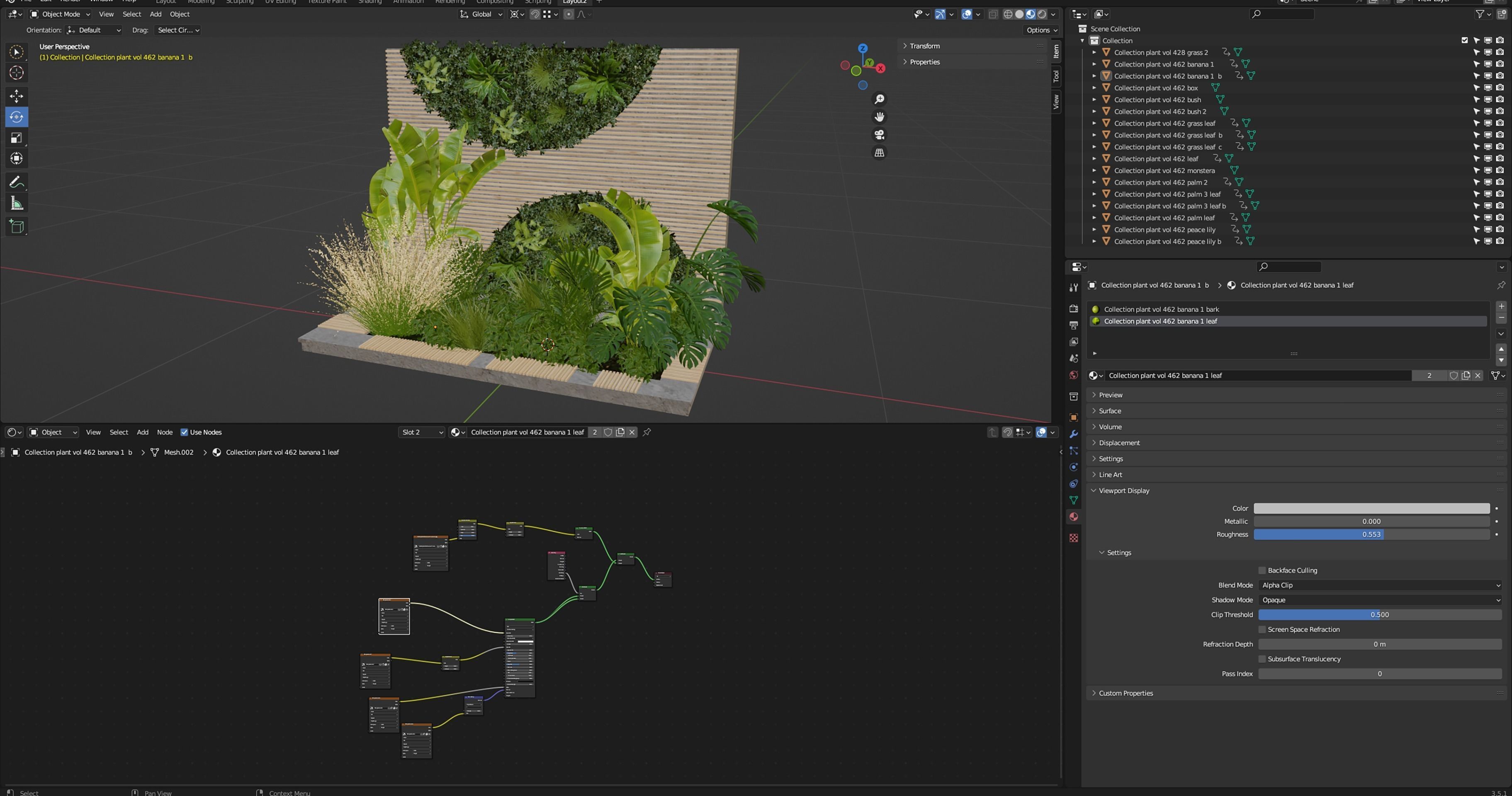
Task: Open the Shadow Mode Opaque dropdown
Action: point(1380,600)
